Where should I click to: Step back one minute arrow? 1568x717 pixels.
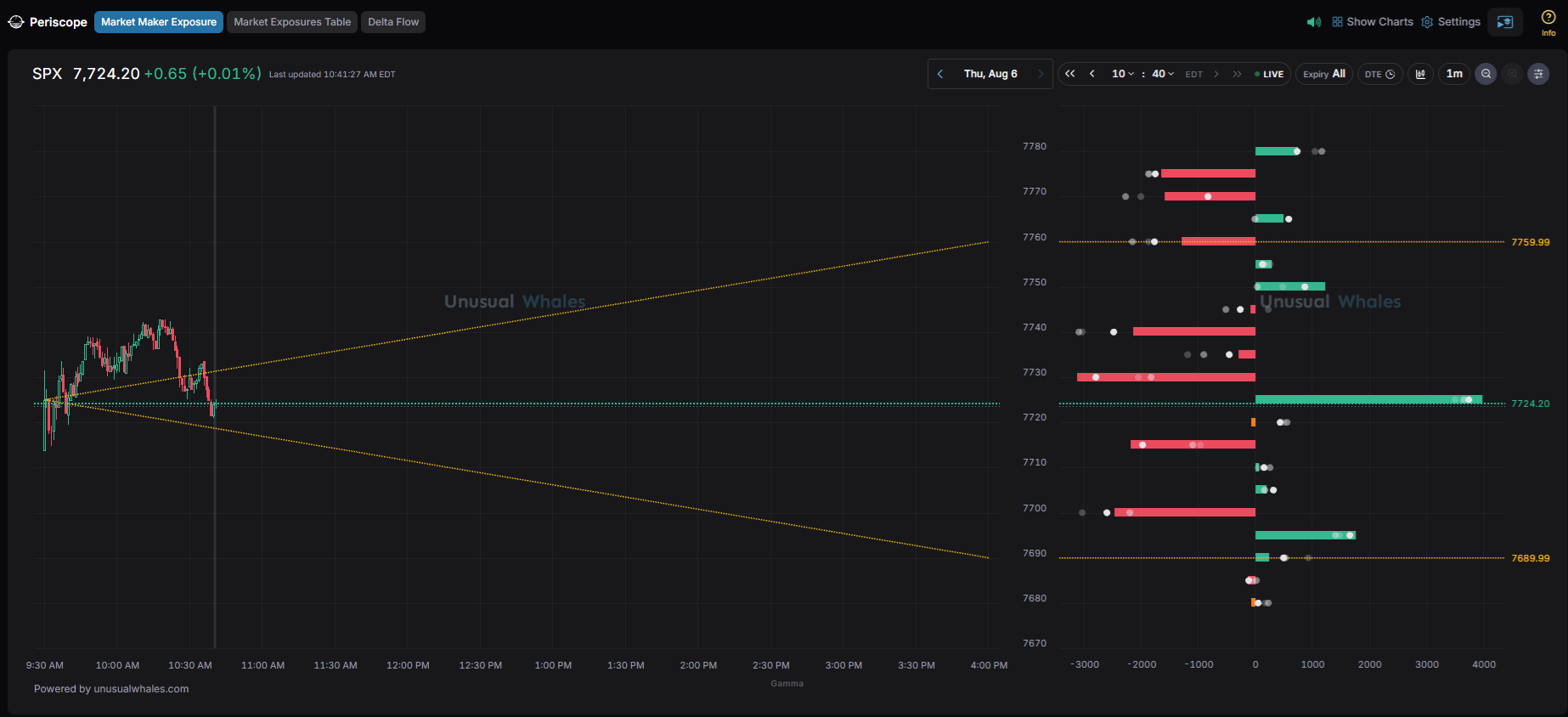[1092, 74]
